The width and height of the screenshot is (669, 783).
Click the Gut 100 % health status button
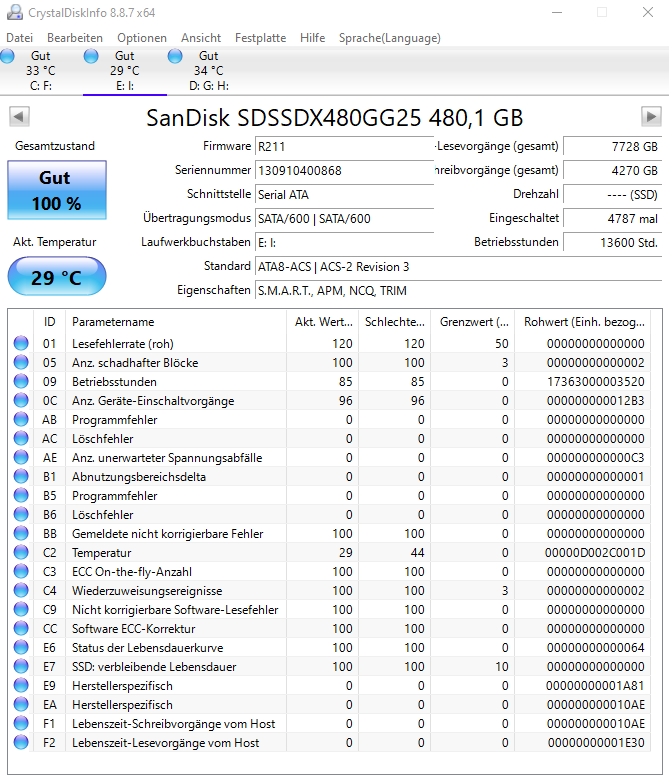click(57, 190)
